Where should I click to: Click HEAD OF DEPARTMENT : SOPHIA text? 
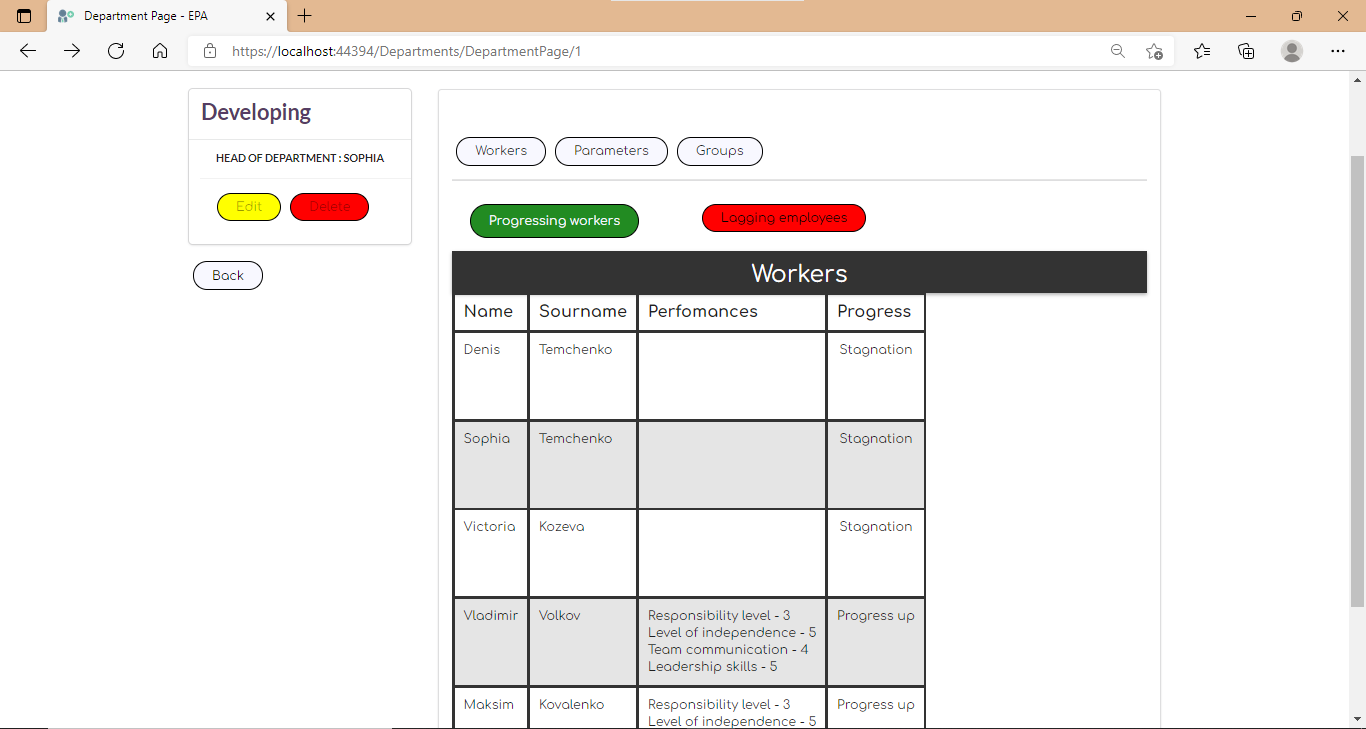point(300,158)
